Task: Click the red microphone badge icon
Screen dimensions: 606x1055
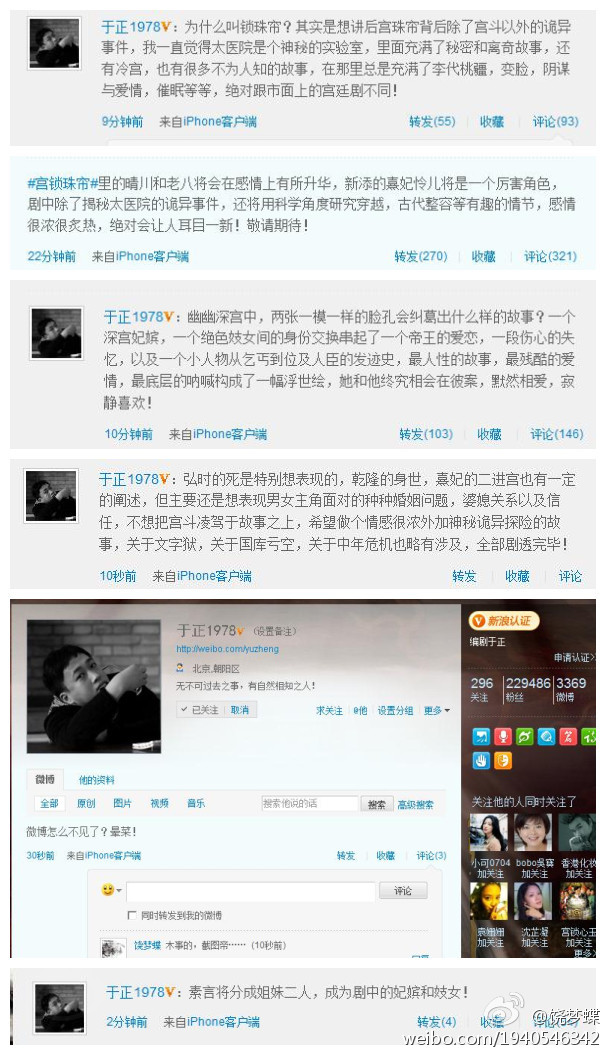Action: (503, 736)
